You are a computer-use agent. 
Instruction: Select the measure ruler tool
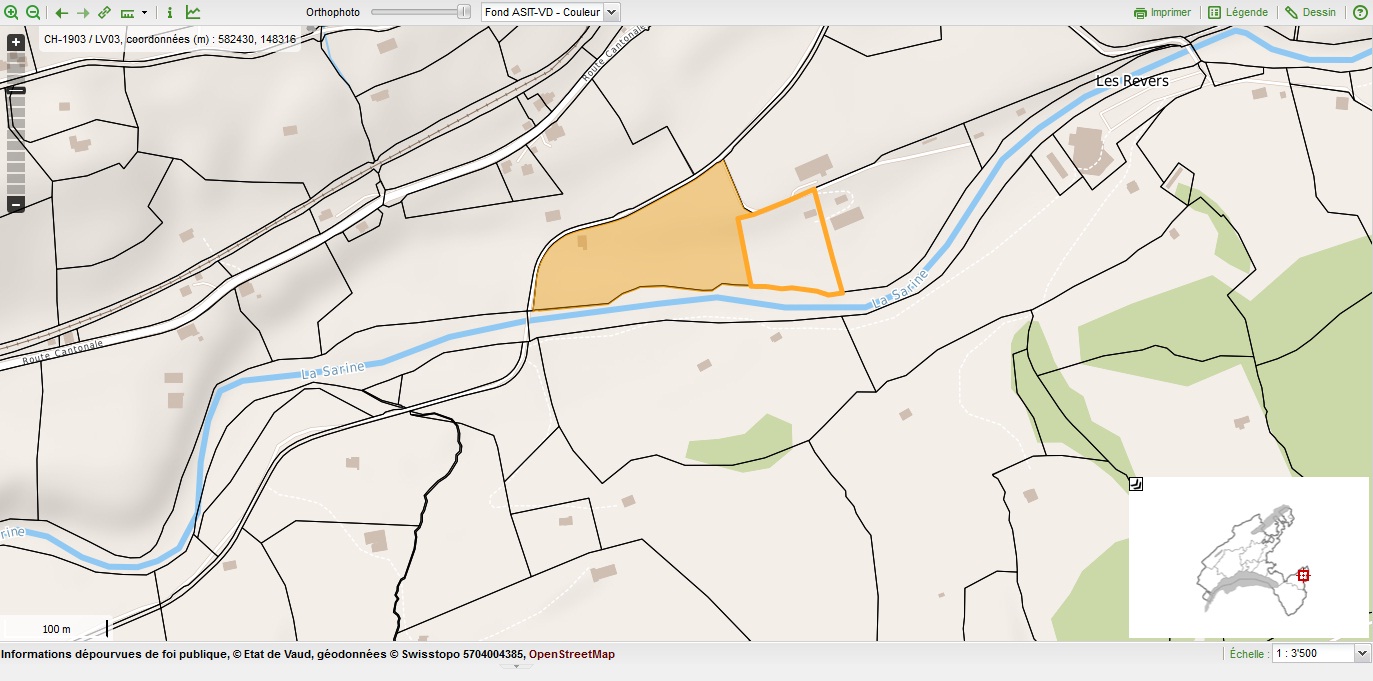[x=128, y=13]
